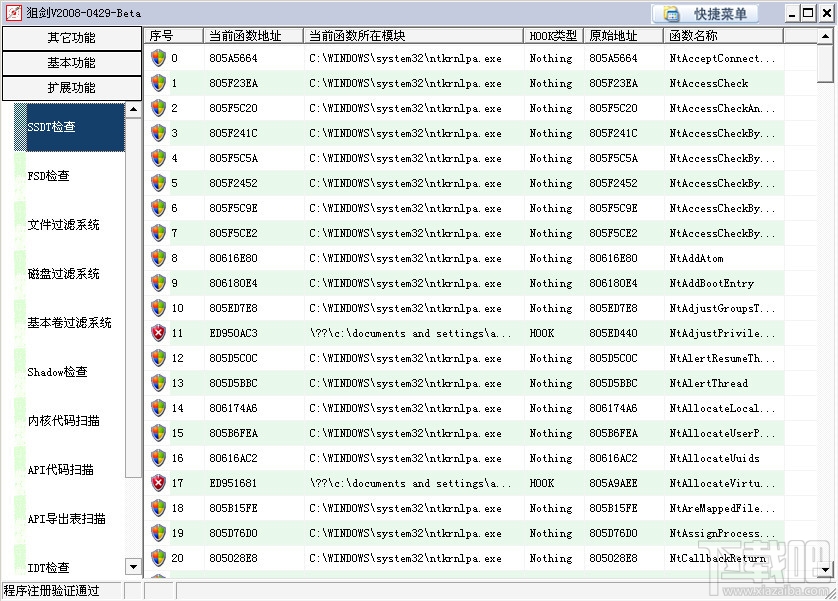Image resolution: width=838 pixels, height=601 pixels.
Task: Sort by the 序号 column header
Action: 174,36
